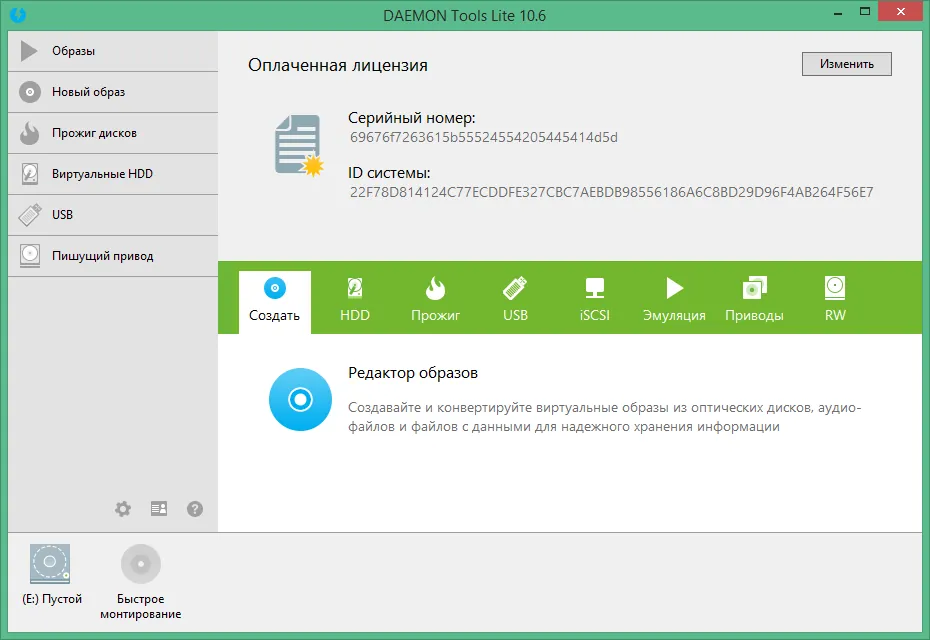Switch to the Прожиг tab
The height and width of the screenshot is (640, 930).
pyautogui.click(x=435, y=300)
